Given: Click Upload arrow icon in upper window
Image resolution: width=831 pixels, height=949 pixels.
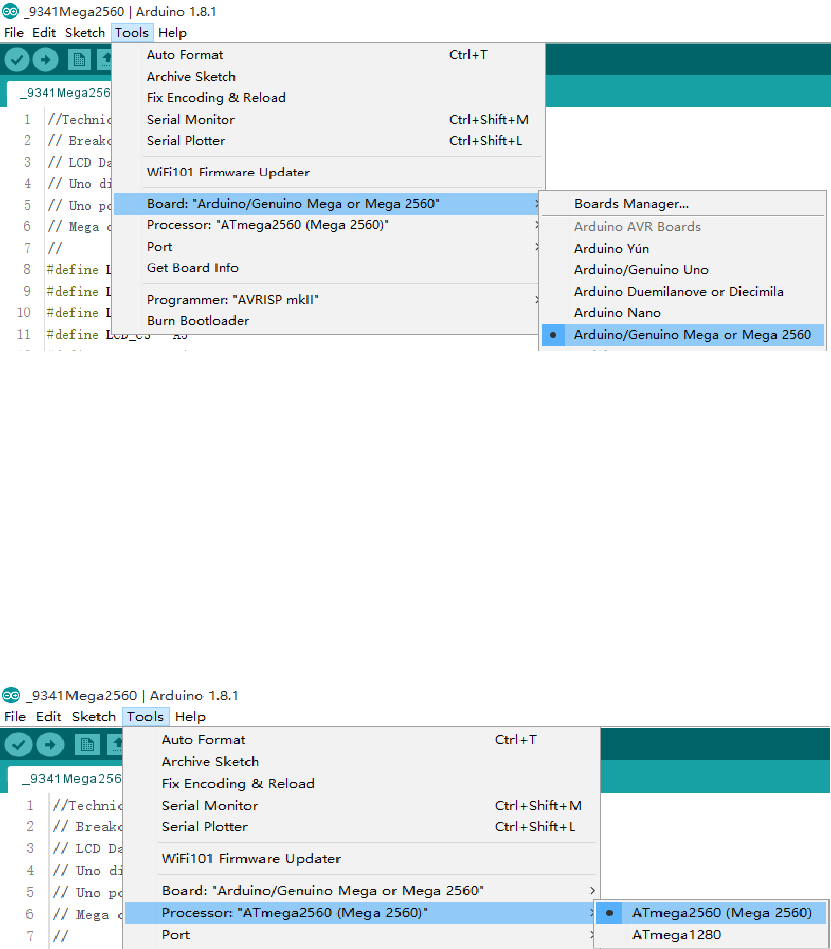Looking at the screenshot, I should [45, 59].
